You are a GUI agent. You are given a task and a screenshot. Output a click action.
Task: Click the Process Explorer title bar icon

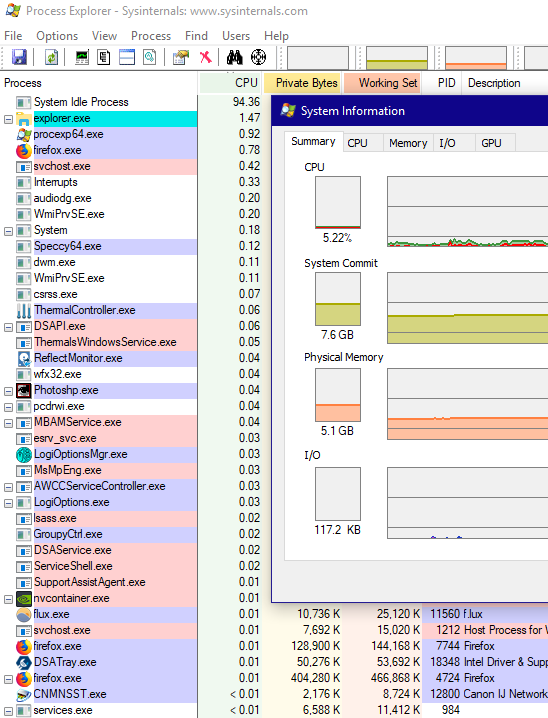click(13, 10)
